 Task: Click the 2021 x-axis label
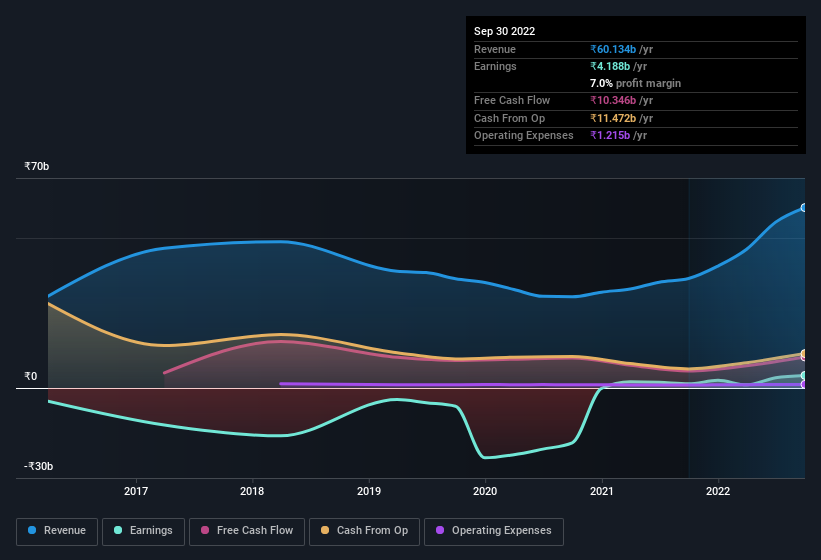pyautogui.click(x=602, y=491)
